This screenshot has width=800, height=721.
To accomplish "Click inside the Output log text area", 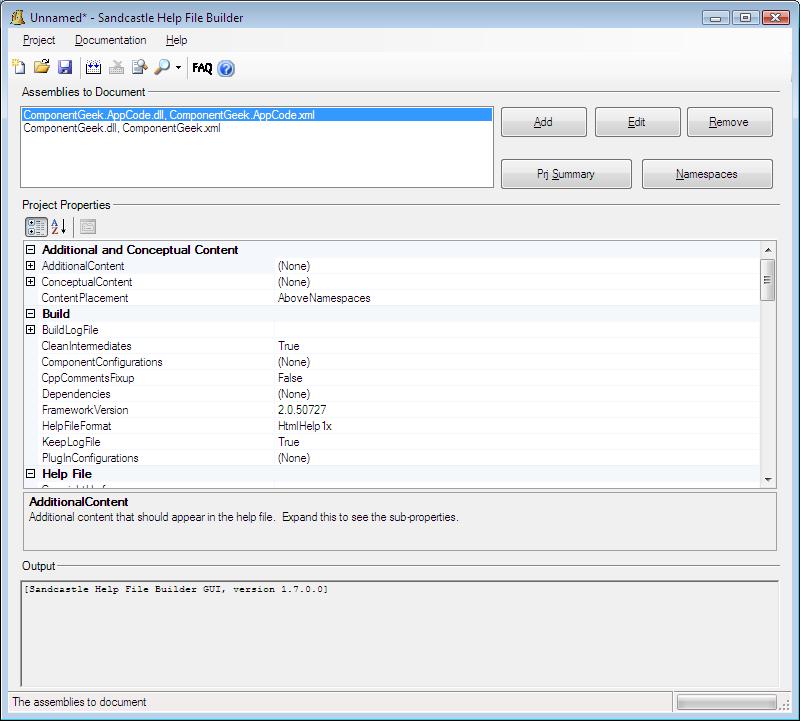I will 399,634.
